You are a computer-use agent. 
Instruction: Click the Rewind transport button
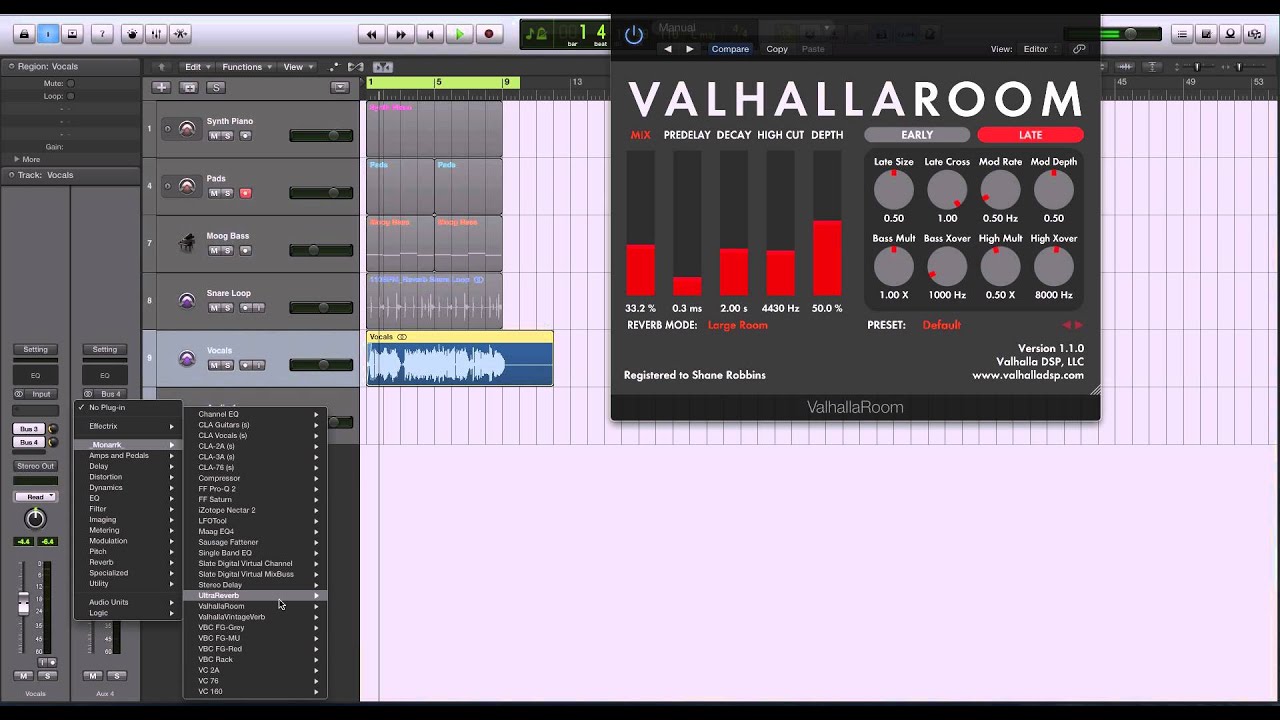point(372,34)
